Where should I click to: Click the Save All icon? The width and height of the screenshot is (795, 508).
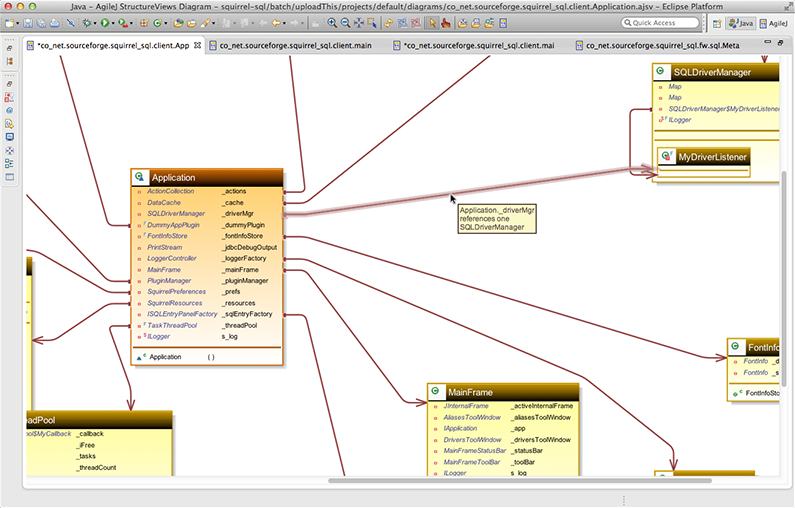(x=41, y=23)
